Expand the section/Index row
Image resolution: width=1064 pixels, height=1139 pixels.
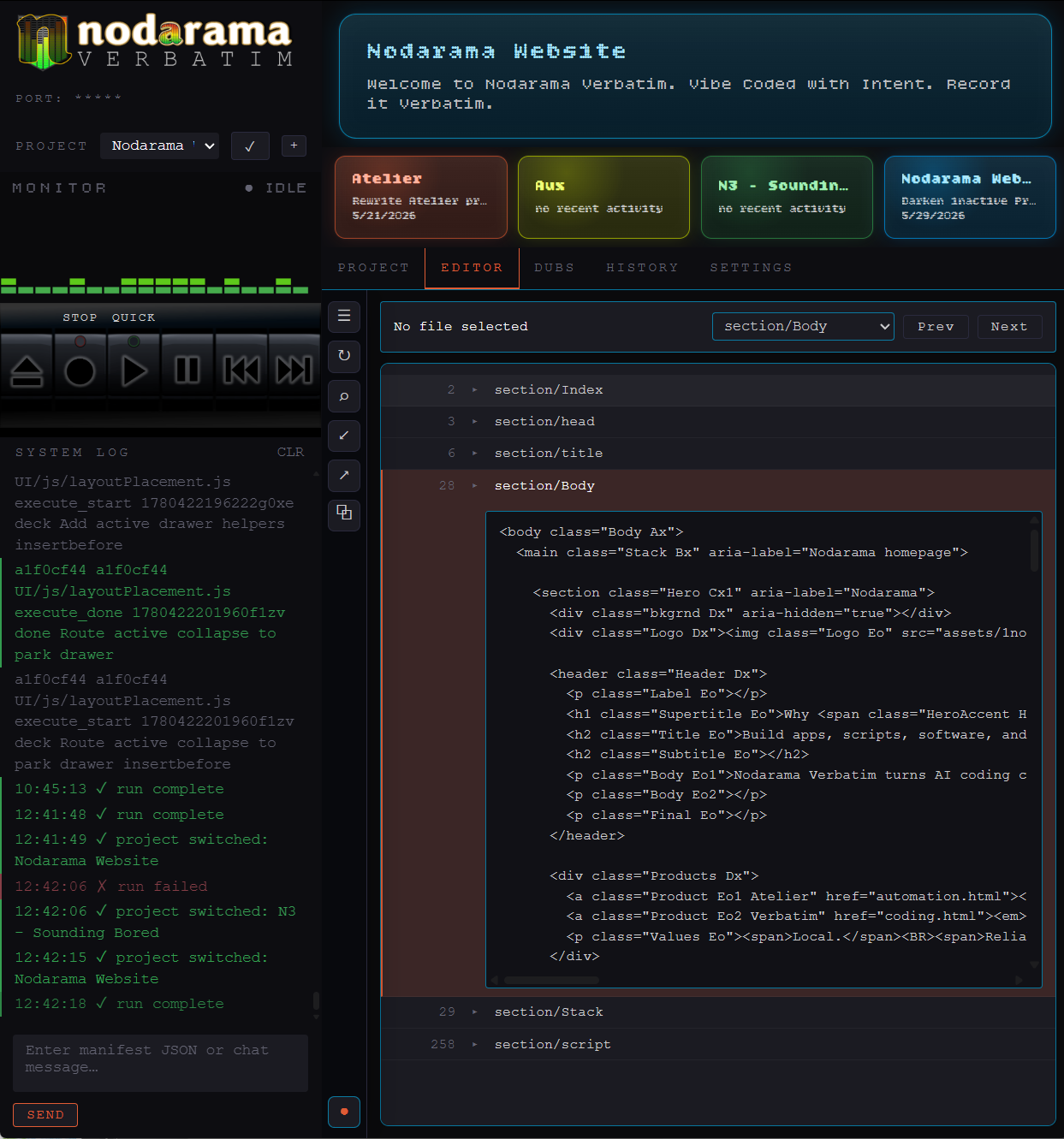[717, 390]
